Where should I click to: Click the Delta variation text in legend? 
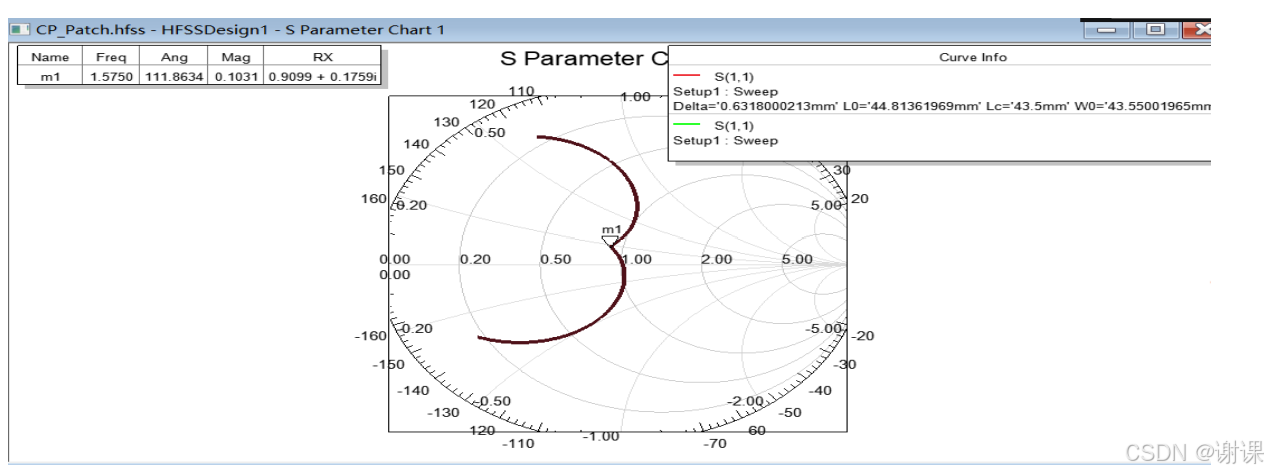pyautogui.click(x=942, y=106)
